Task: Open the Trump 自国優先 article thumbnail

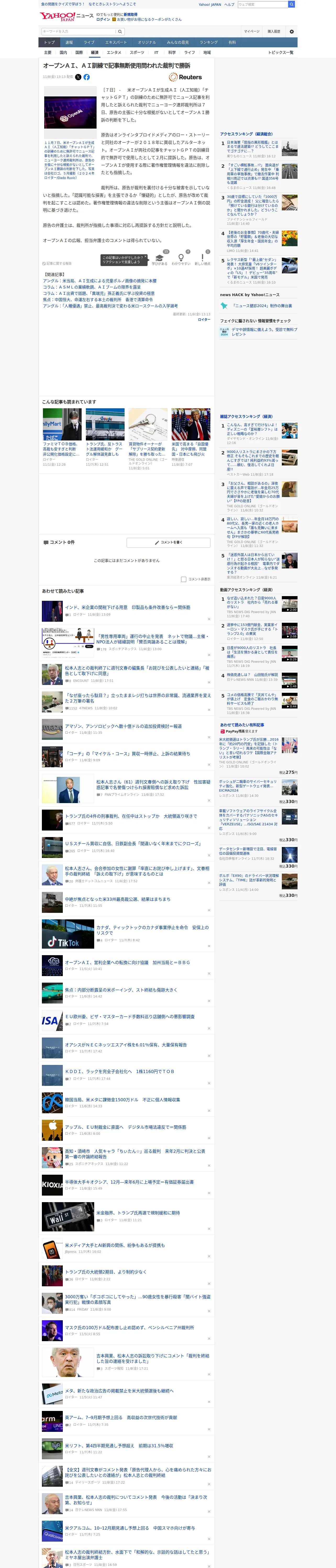Action: [191, 424]
